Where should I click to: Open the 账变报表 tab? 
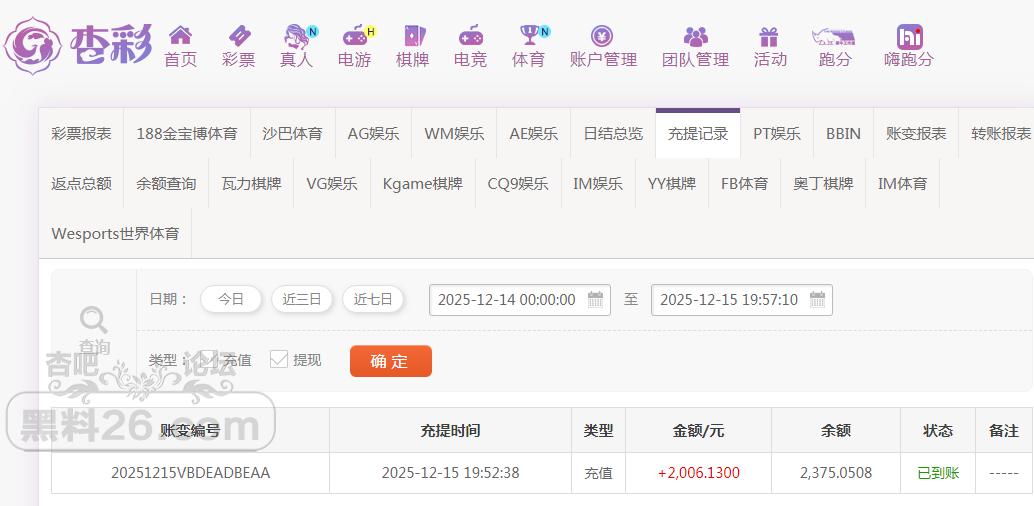click(x=916, y=134)
